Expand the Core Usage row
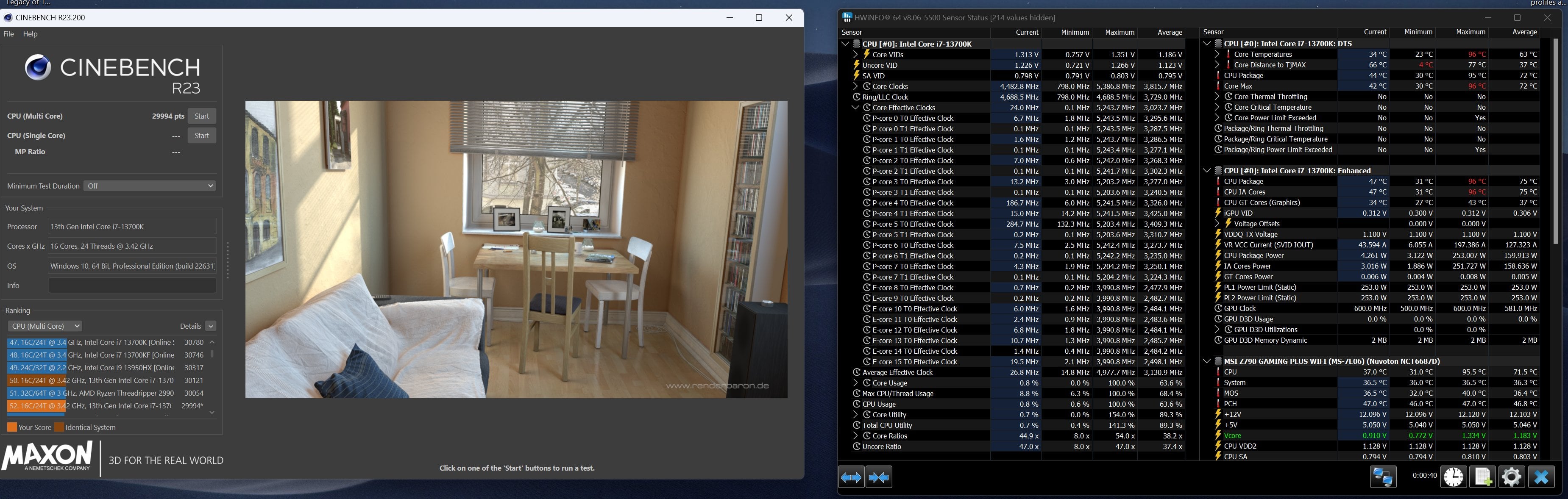Screen dimensions: 1568x499 (855, 383)
